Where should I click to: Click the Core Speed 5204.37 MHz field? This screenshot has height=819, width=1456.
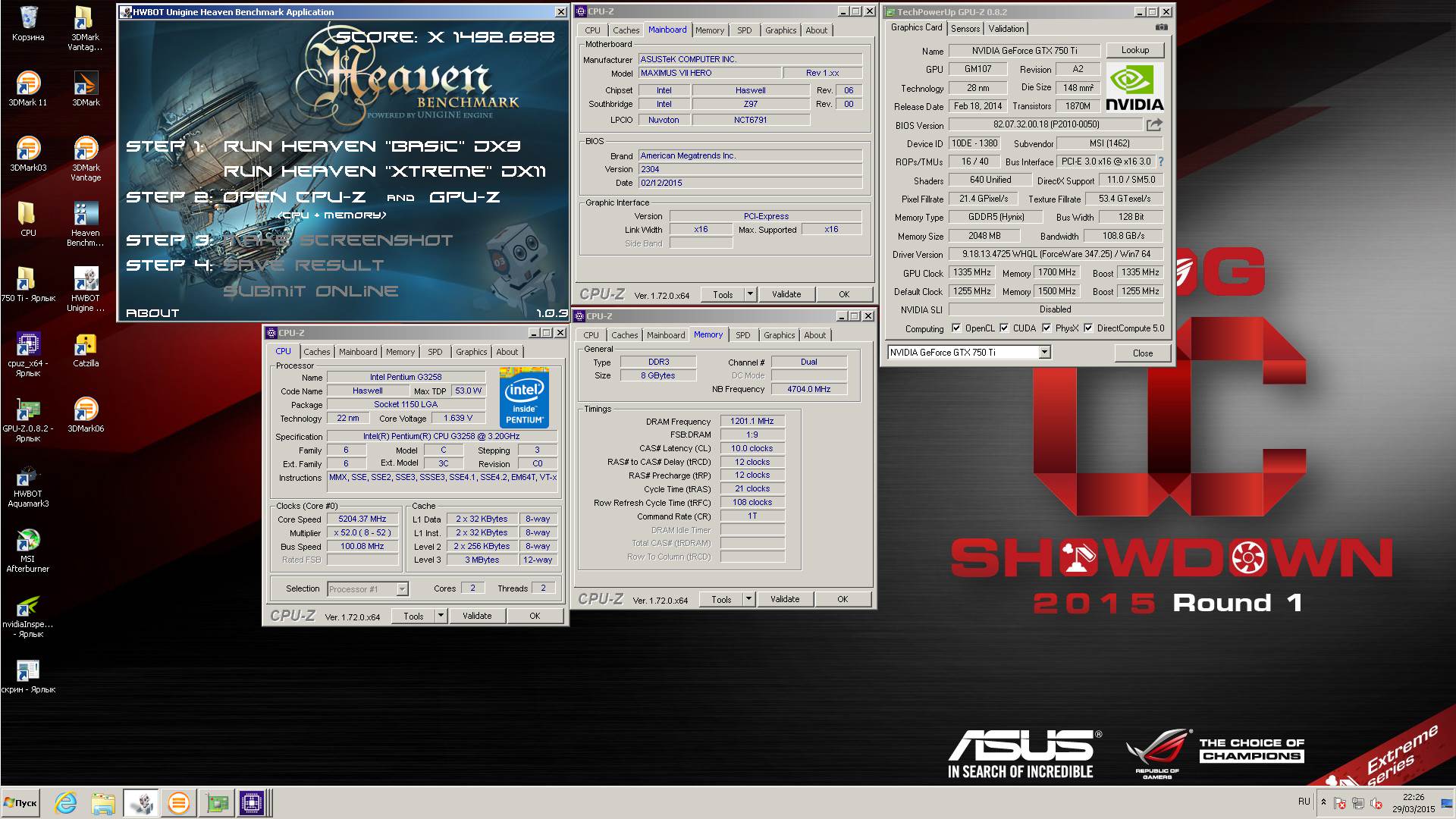362,519
